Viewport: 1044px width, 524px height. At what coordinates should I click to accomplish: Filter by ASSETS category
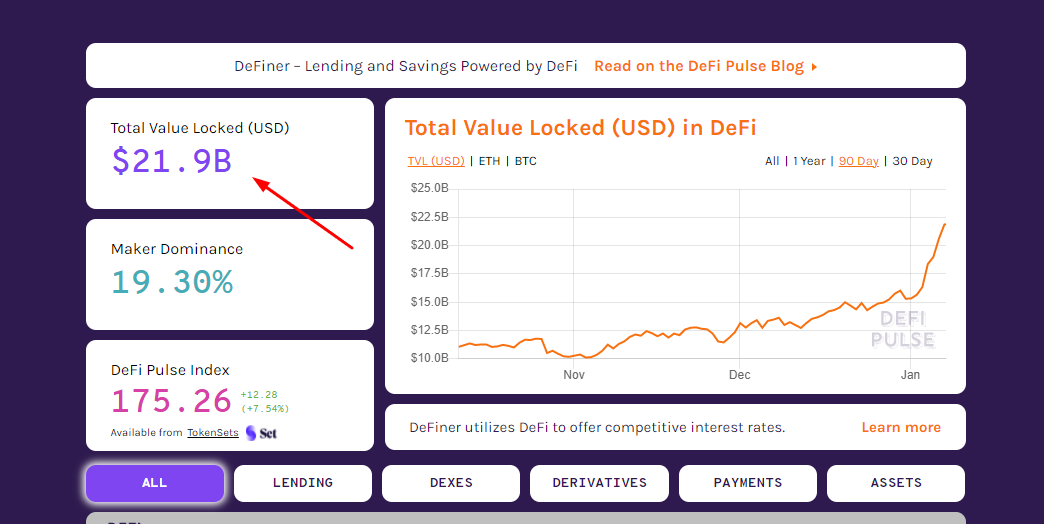tap(896, 483)
